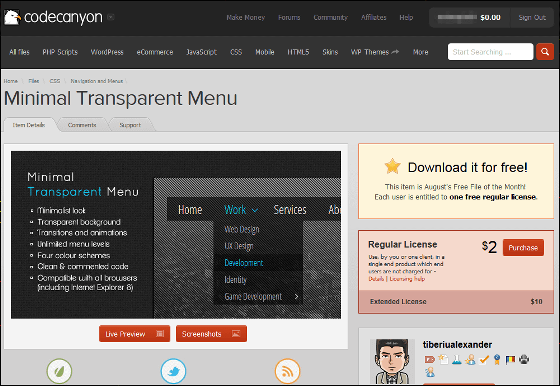Click the Live Preview button
Image resolution: width=560 pixels, height=386 pixels.
pos(135,334)
